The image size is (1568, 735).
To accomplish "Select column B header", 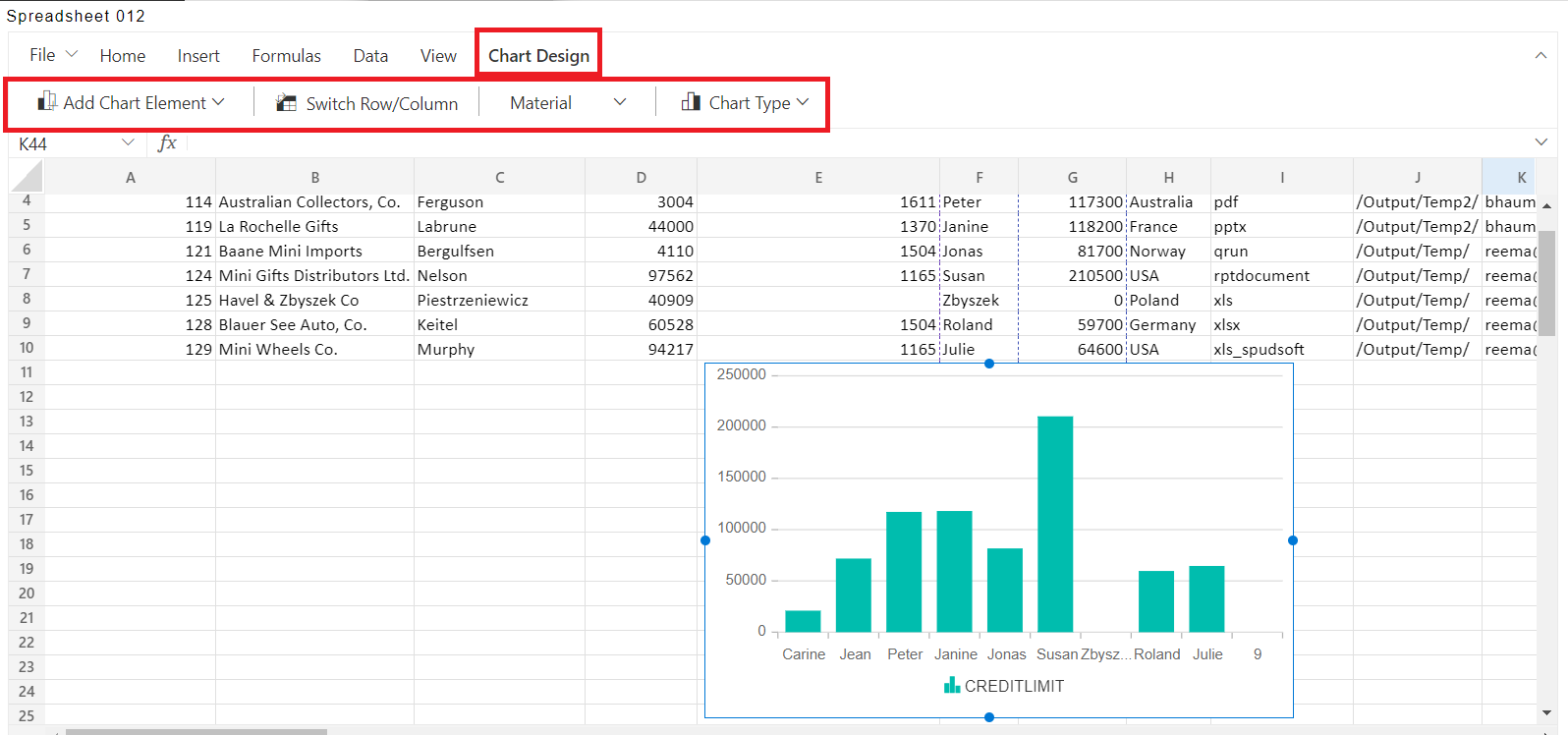I will 315,177.
